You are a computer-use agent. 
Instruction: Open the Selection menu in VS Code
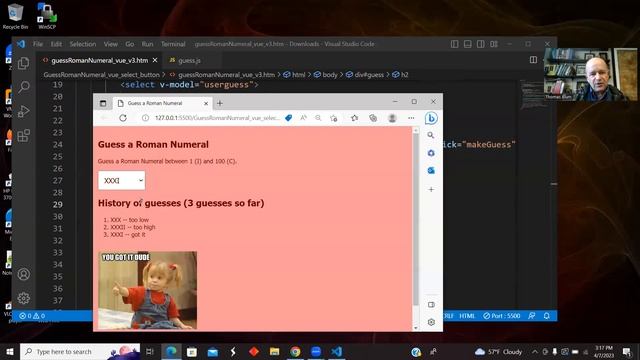(x=83, y=44)
